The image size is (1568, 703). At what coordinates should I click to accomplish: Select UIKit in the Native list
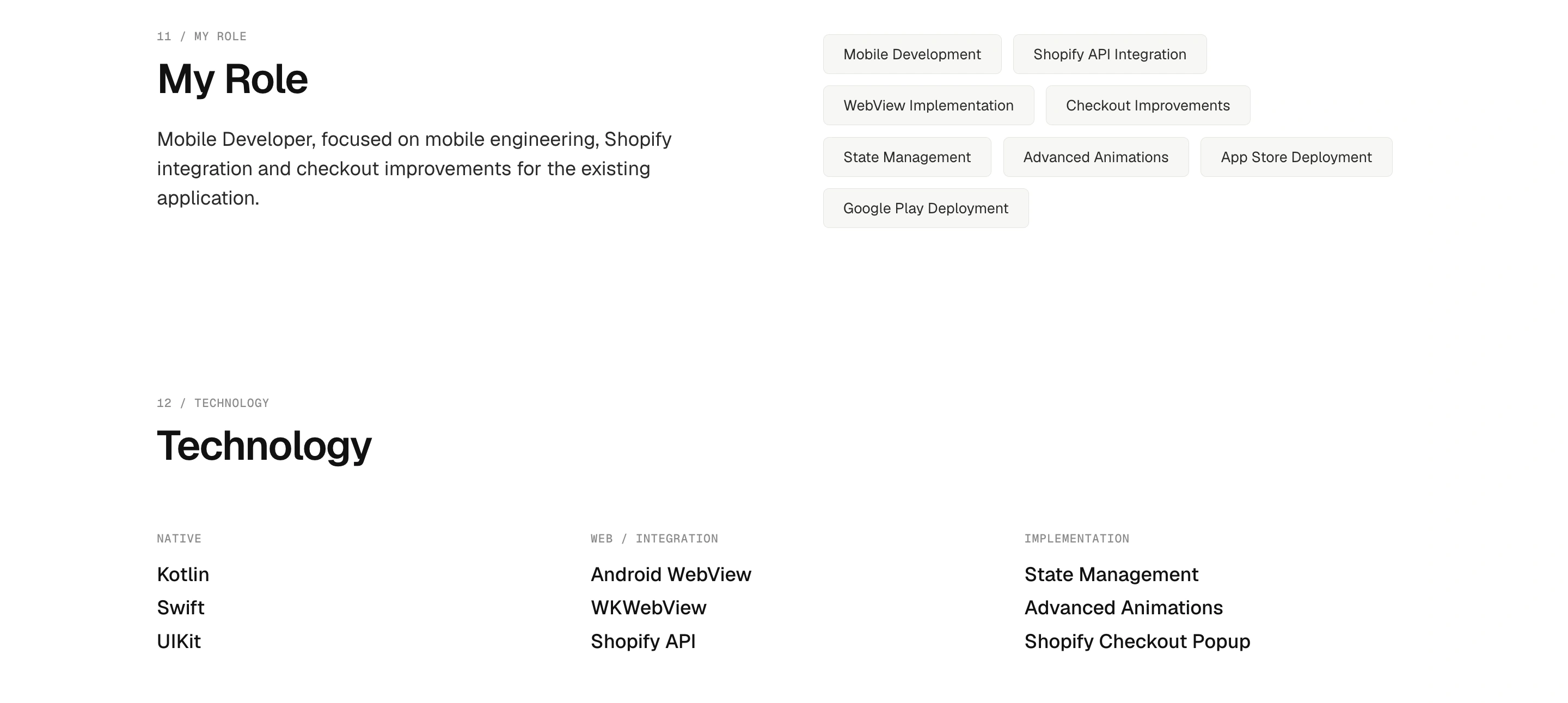(x=179, y=641)
